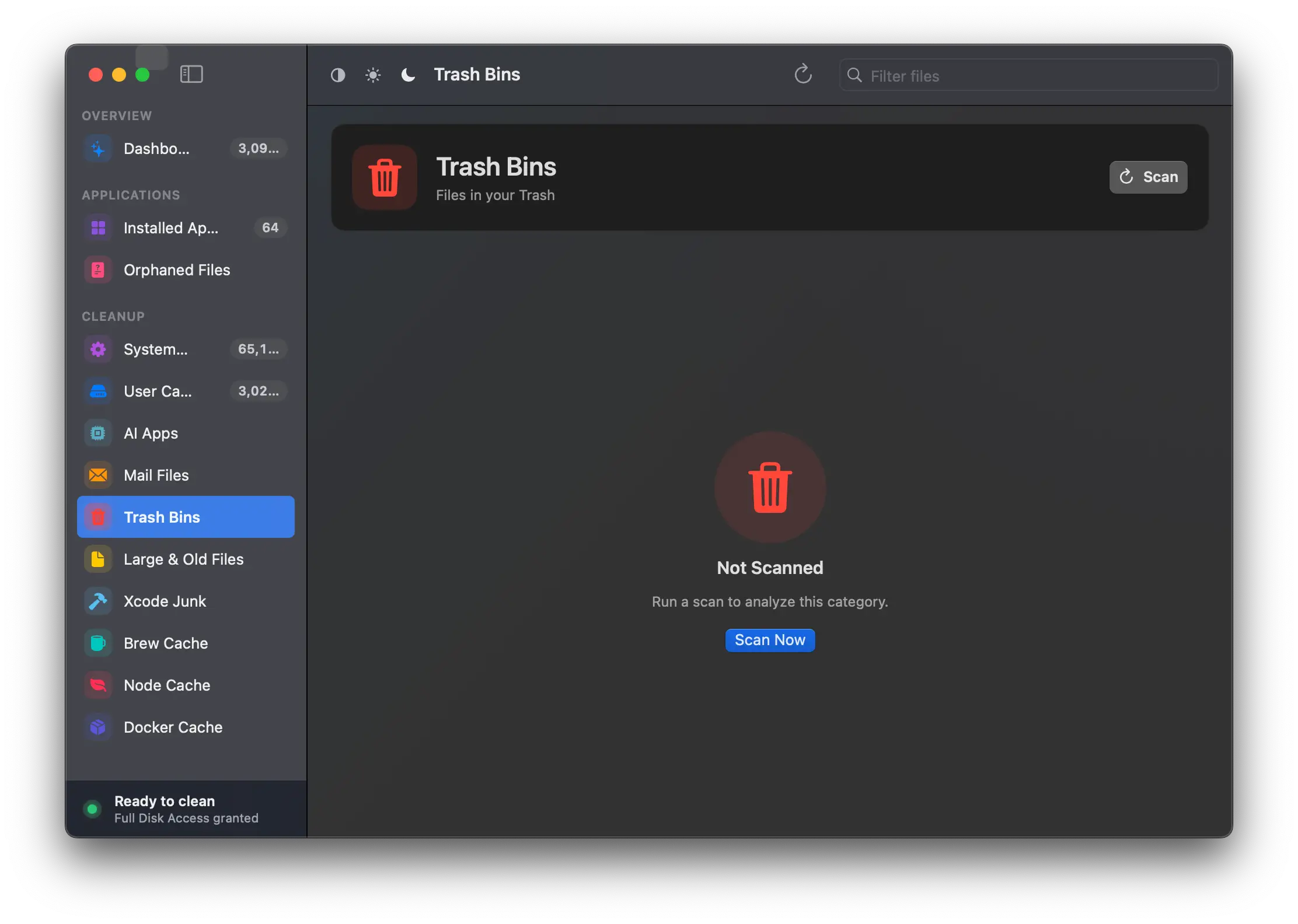Image resolution: width=1298 pixels, height=924 pixels.
Task: Open the AI Apps category
Action: (x=186, y=433)
